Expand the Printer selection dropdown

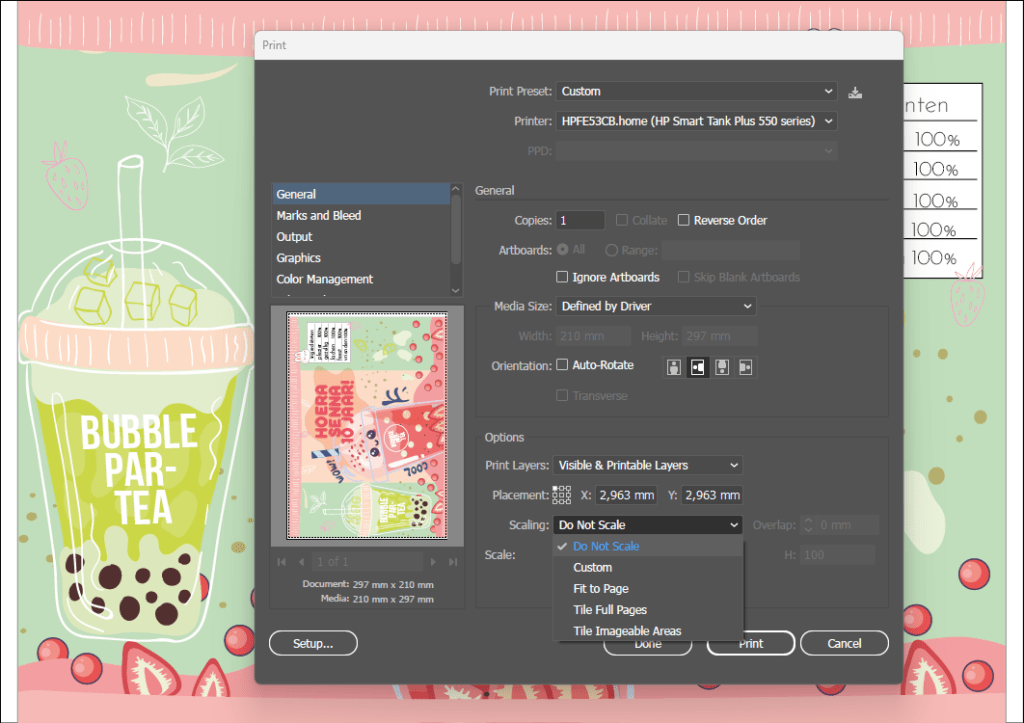(x=696, y=121)
